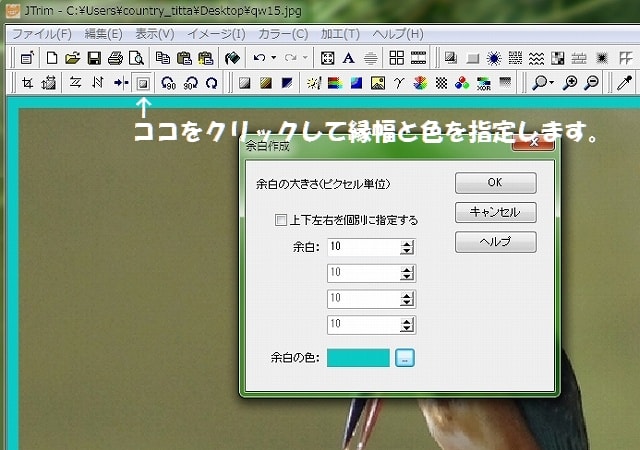This screenshot has height=450, width=640.
Task: Click the filmstrip icon in toolbar
Action: tap(418, 58)
